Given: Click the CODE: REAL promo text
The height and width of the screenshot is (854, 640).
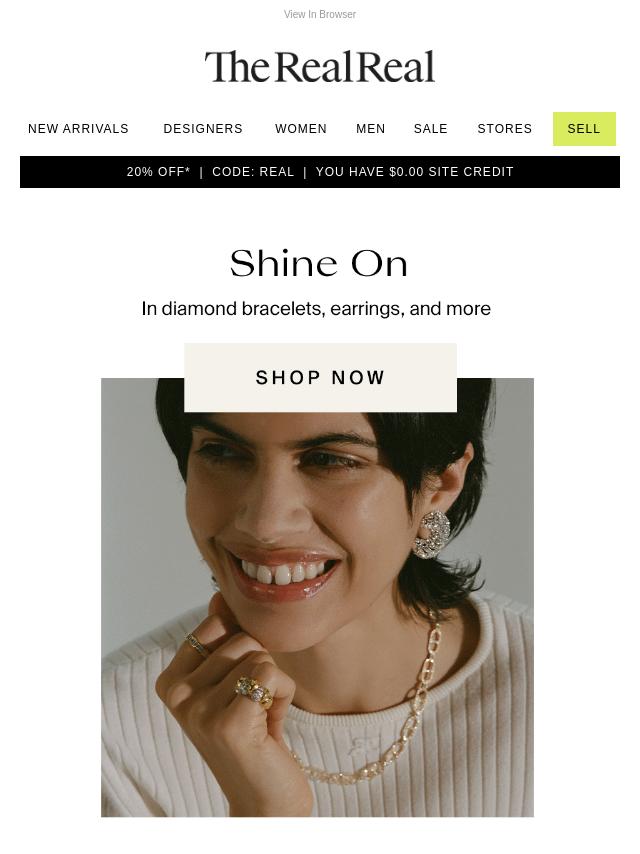Looking at the screenshot, I should point(253,172).
